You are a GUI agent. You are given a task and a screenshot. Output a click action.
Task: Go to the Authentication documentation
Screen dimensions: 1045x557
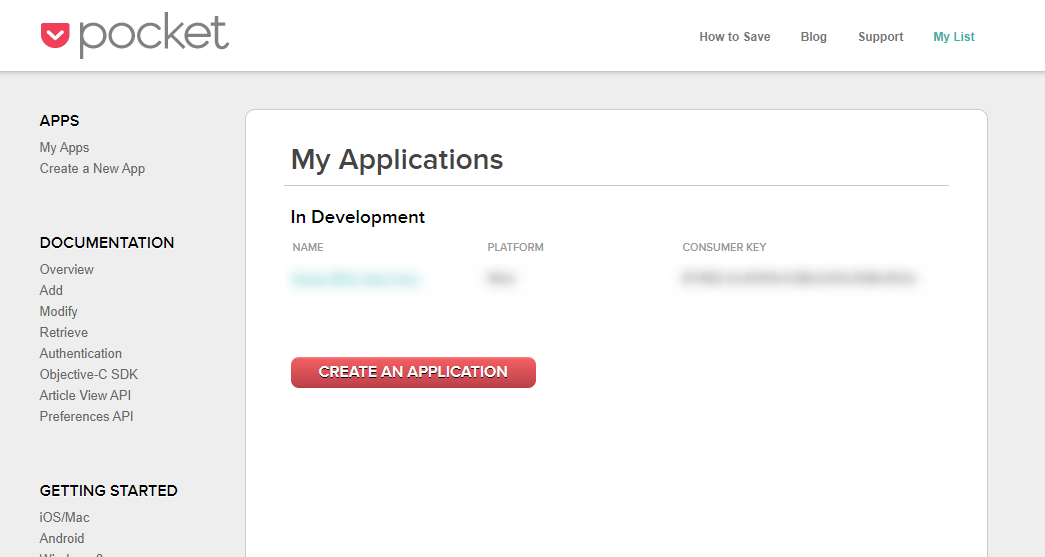point(80,354)
